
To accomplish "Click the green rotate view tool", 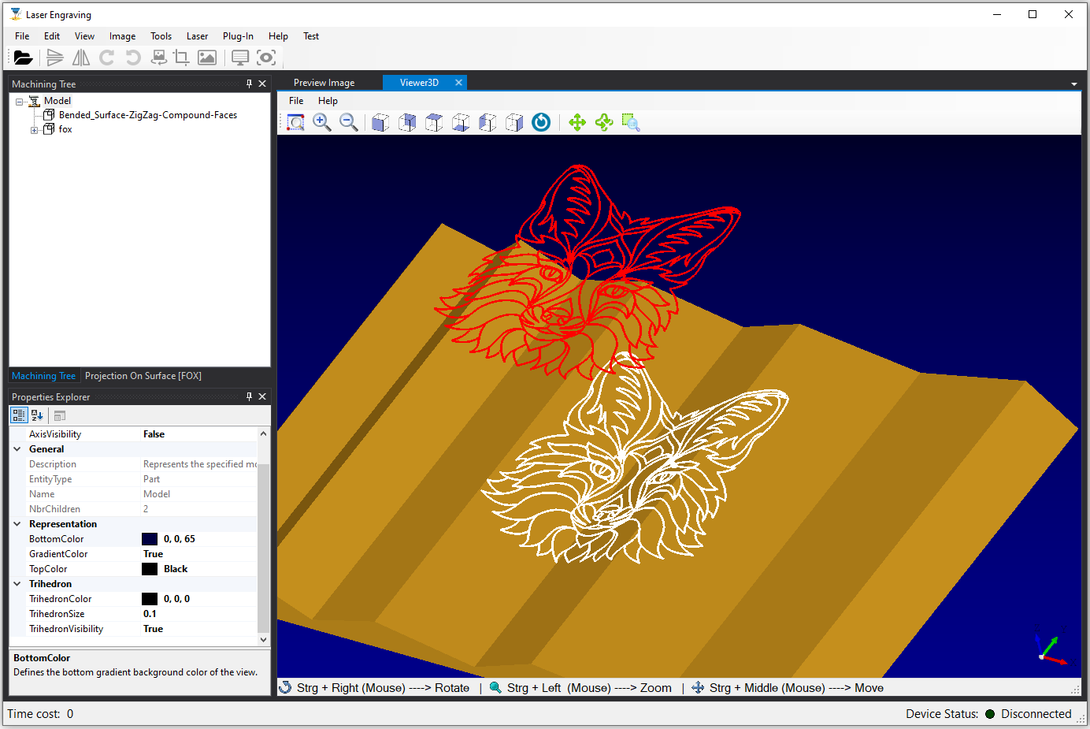I will click(x=604, y=122).
